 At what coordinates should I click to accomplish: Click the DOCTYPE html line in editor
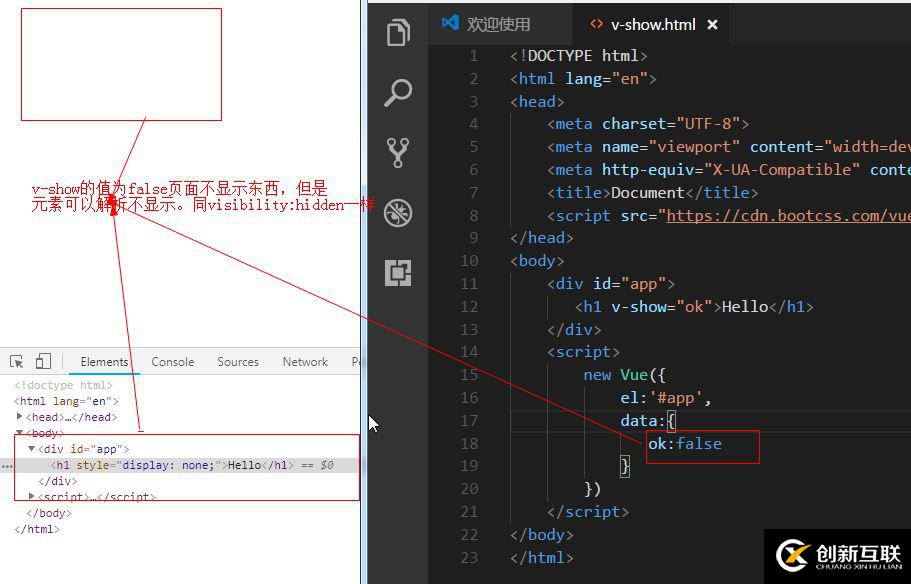click(579, 56)
